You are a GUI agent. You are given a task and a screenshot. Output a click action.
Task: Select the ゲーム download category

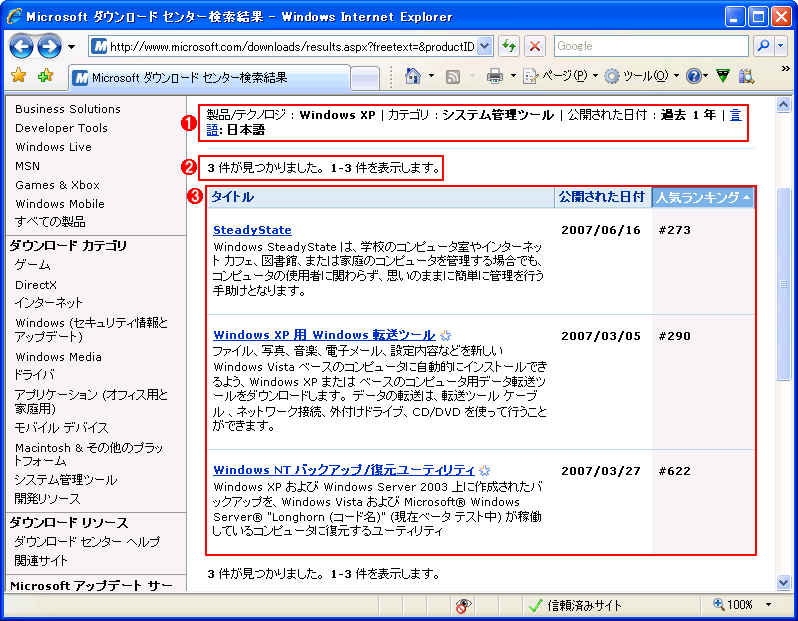33,265
